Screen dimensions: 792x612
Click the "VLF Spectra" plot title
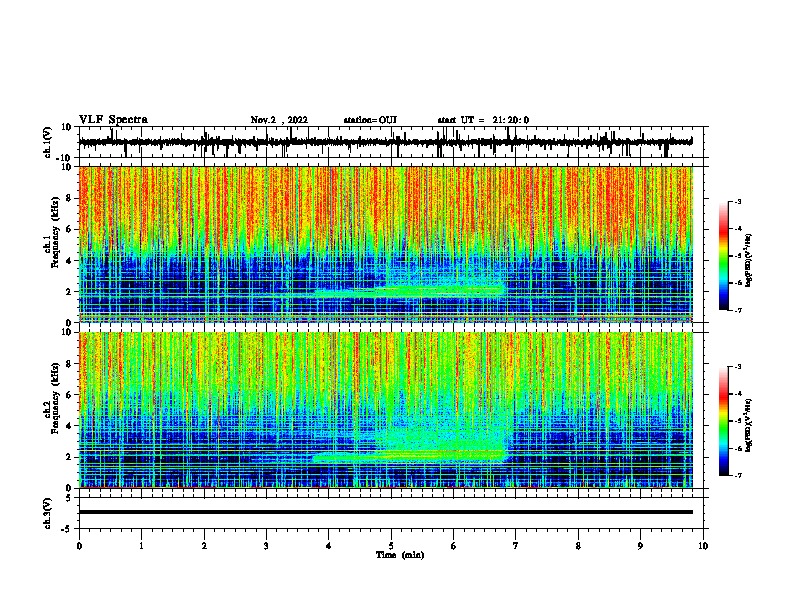[113, 120]
